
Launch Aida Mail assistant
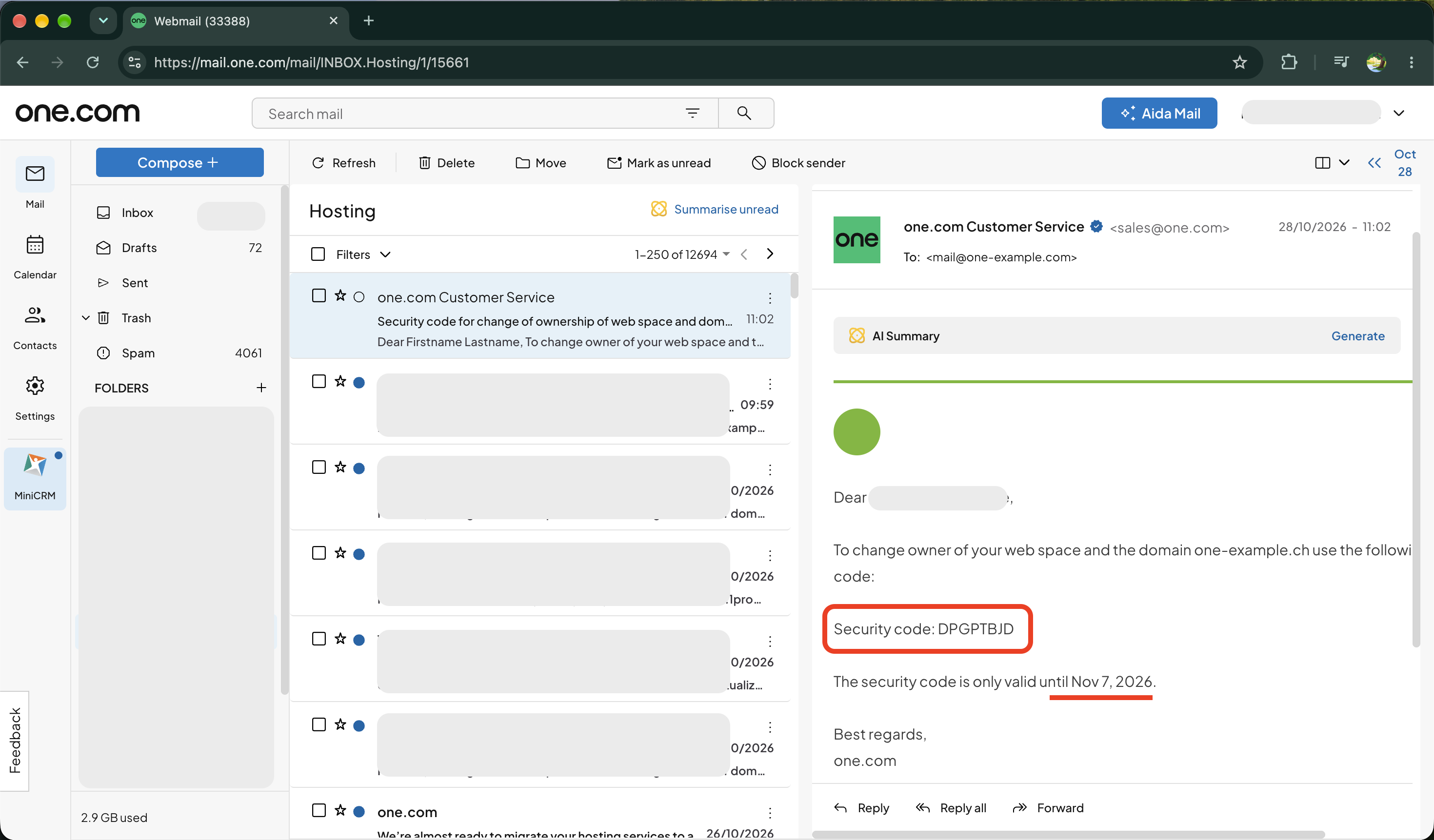click(1159, 113)
